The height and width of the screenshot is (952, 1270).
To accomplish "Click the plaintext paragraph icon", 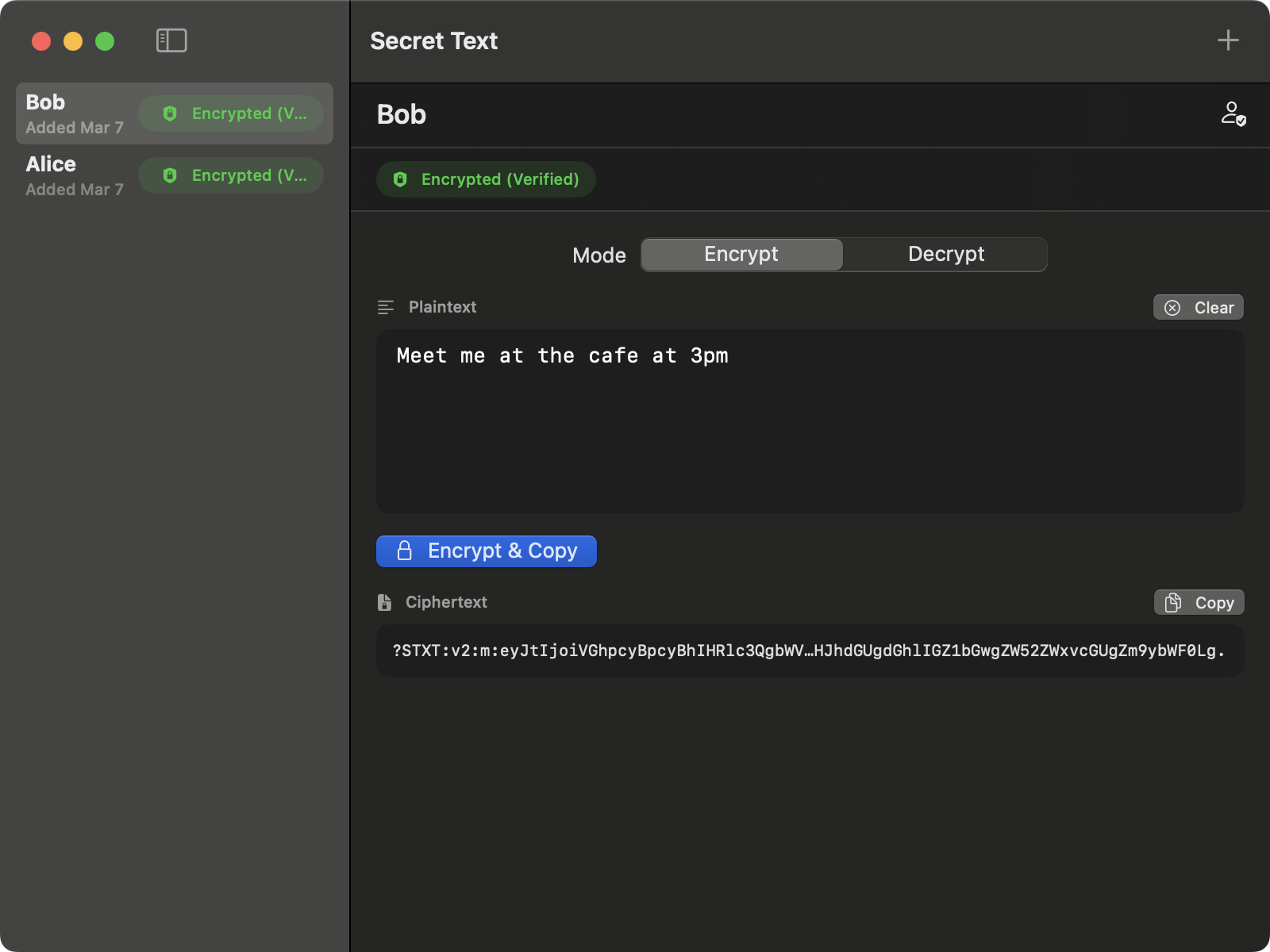I will click(x=386, y=307).
